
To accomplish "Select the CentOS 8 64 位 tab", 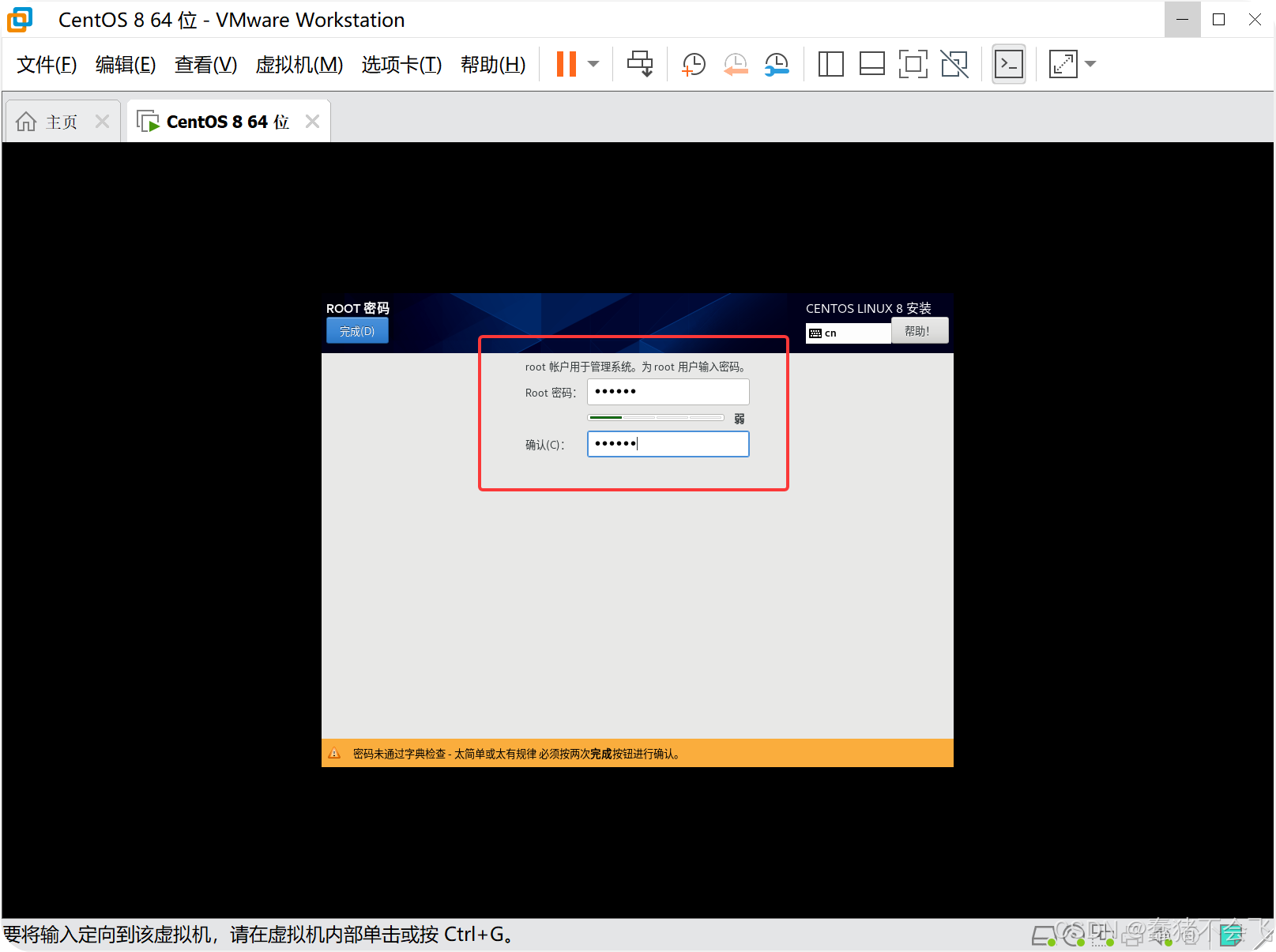I will [x=228, y=122].
